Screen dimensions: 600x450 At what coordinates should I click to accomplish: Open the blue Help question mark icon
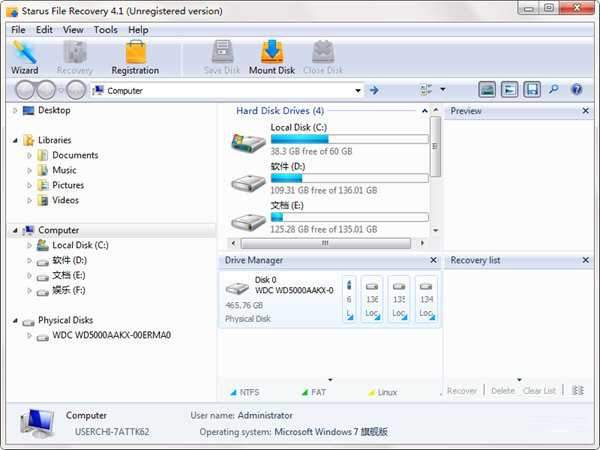click(x=576, y=90)
